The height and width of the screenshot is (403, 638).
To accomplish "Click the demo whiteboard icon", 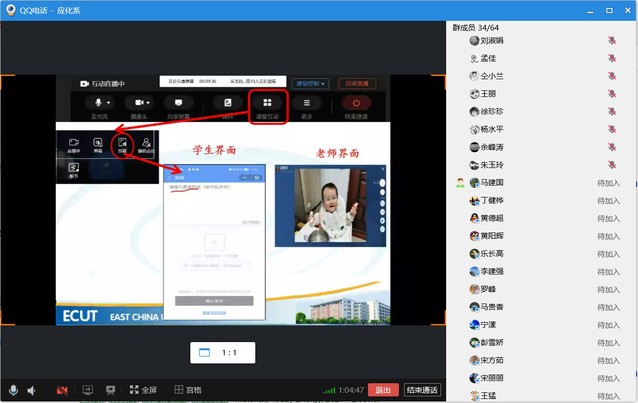I will point(110,390).
